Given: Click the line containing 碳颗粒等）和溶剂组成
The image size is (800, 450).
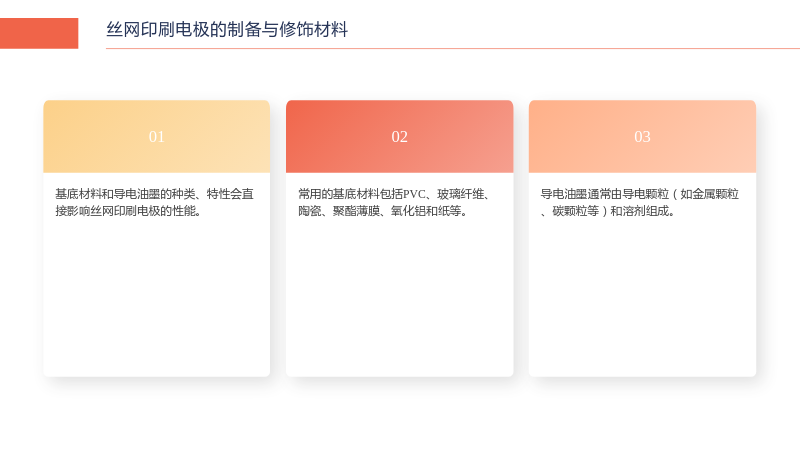Looking at the screenshot, I should (608, 211).
